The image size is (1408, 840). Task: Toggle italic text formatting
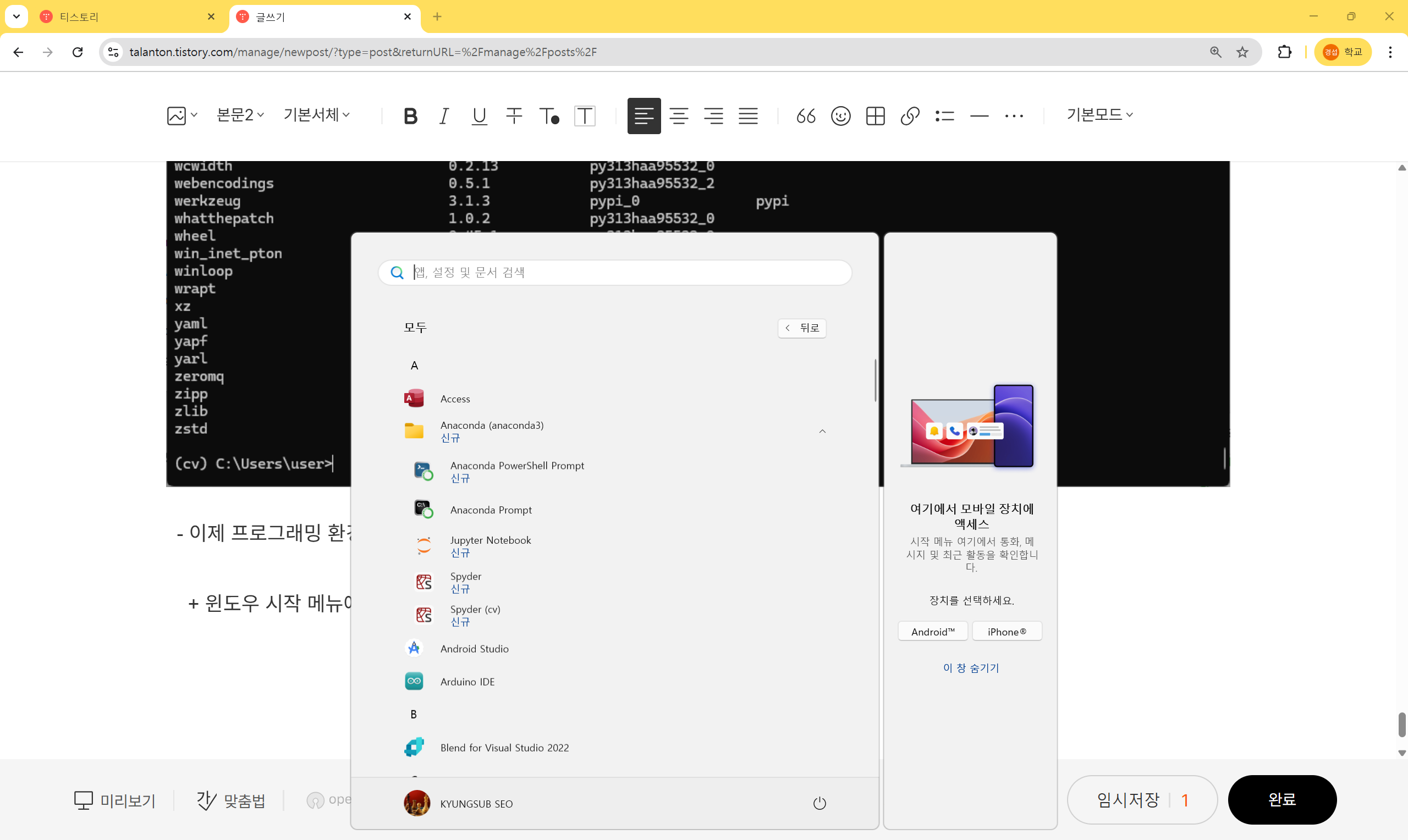[x=444, y=116]
